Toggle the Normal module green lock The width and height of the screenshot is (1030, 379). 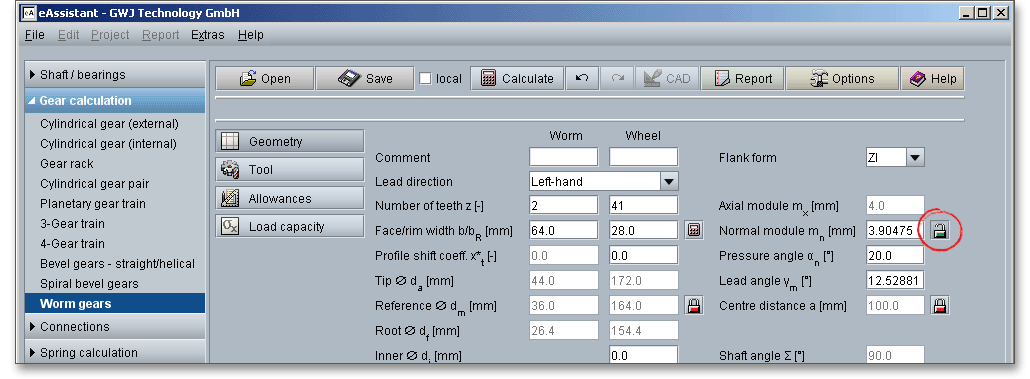[x=941, y=231]
